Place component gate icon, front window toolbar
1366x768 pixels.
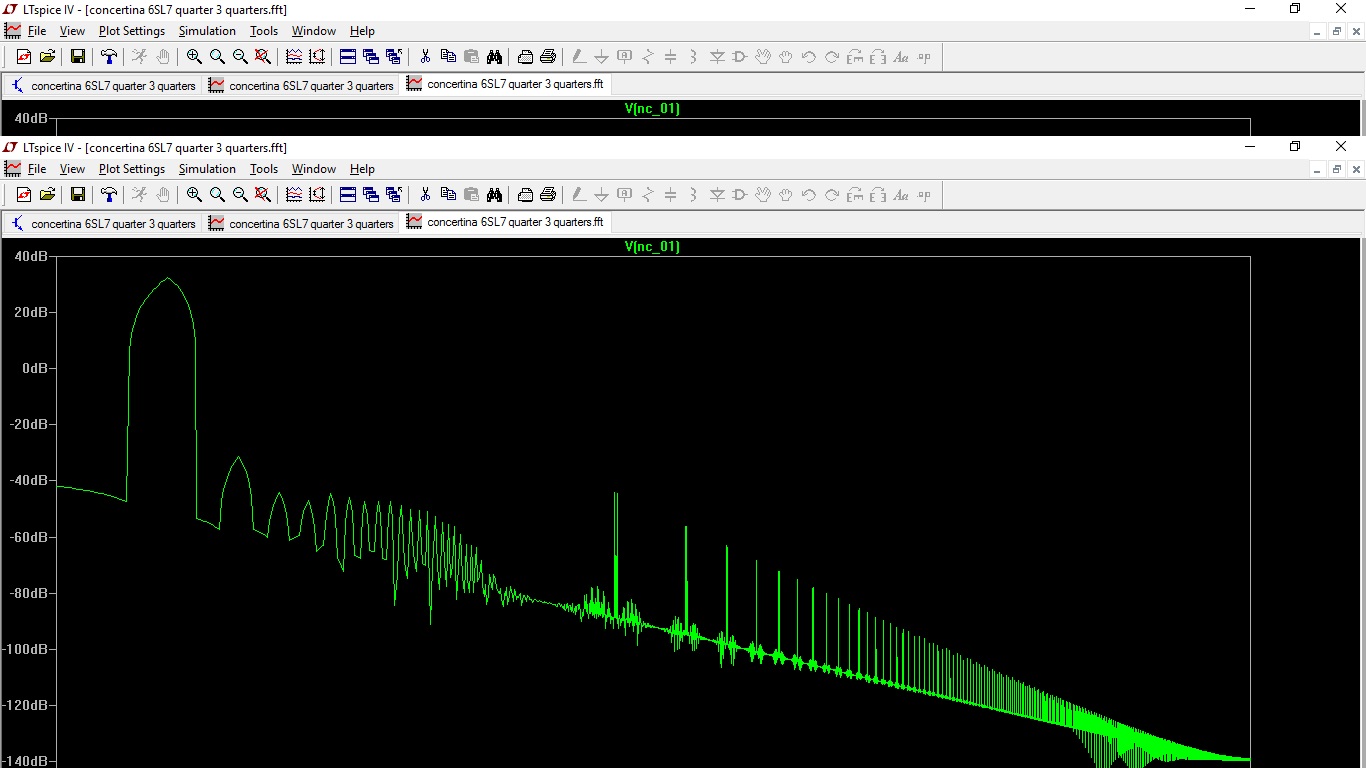pyautogui.click(x=740, y=195)
